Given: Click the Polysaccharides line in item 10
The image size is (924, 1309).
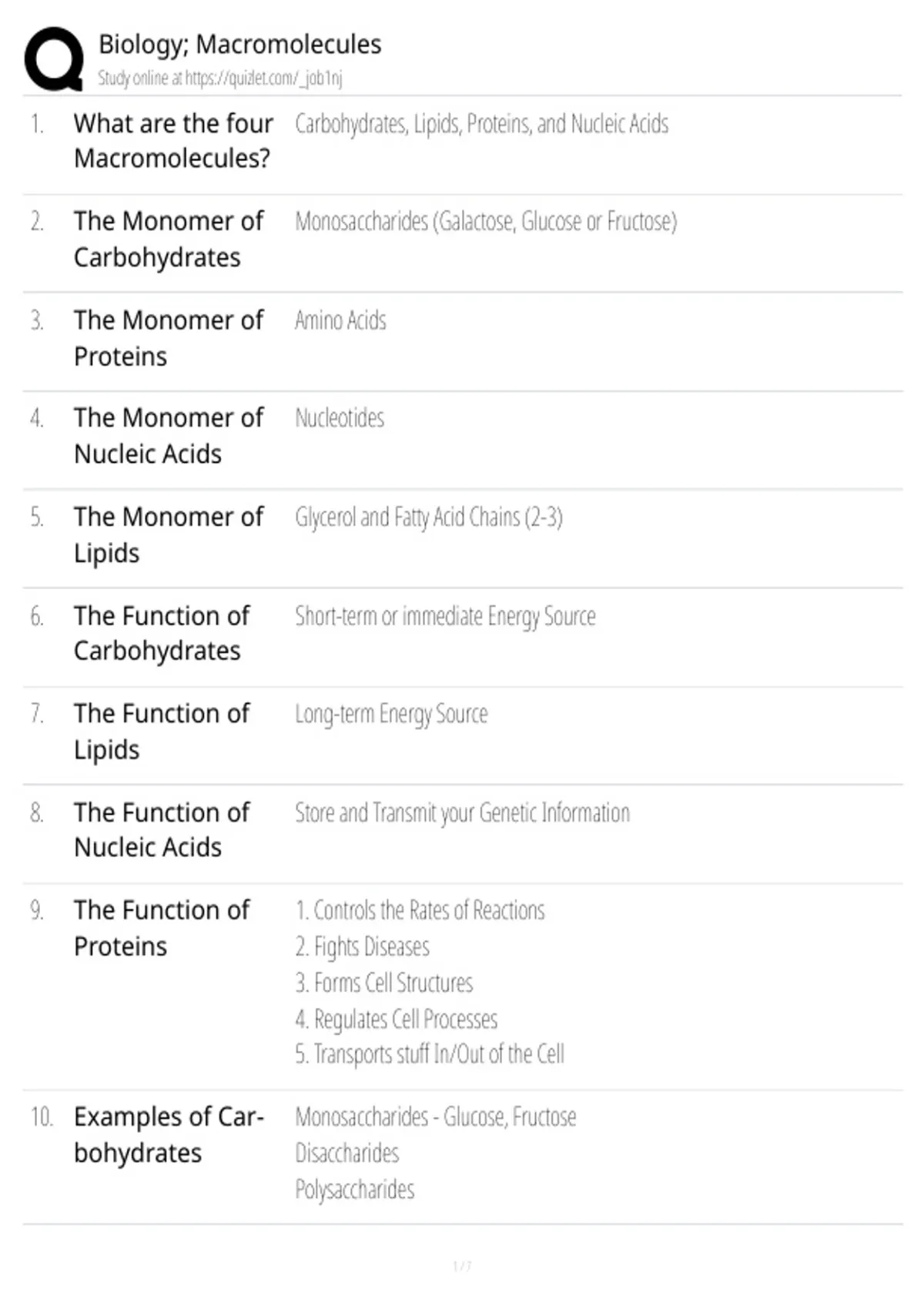Looking at the screenshot, I should [355, 1190].
